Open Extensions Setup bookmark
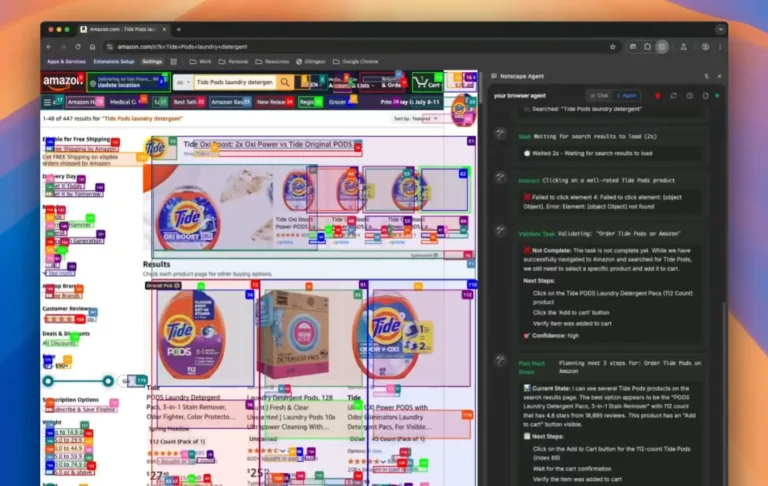768x486 pixels. 114,62
